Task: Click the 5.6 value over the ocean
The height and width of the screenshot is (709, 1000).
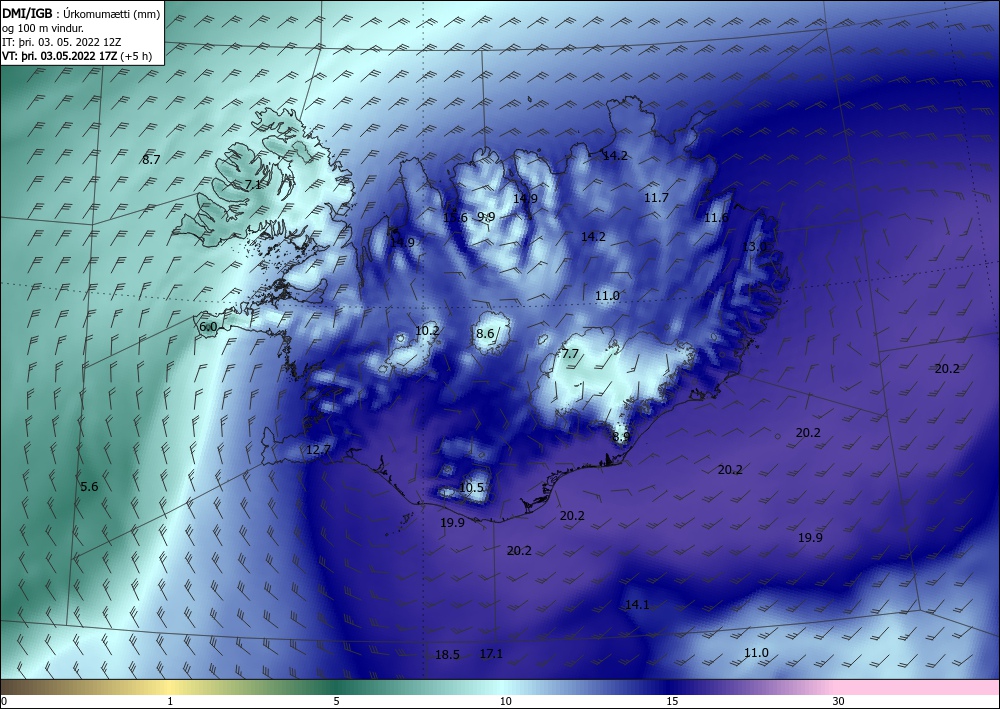Action: click(89, 486)
